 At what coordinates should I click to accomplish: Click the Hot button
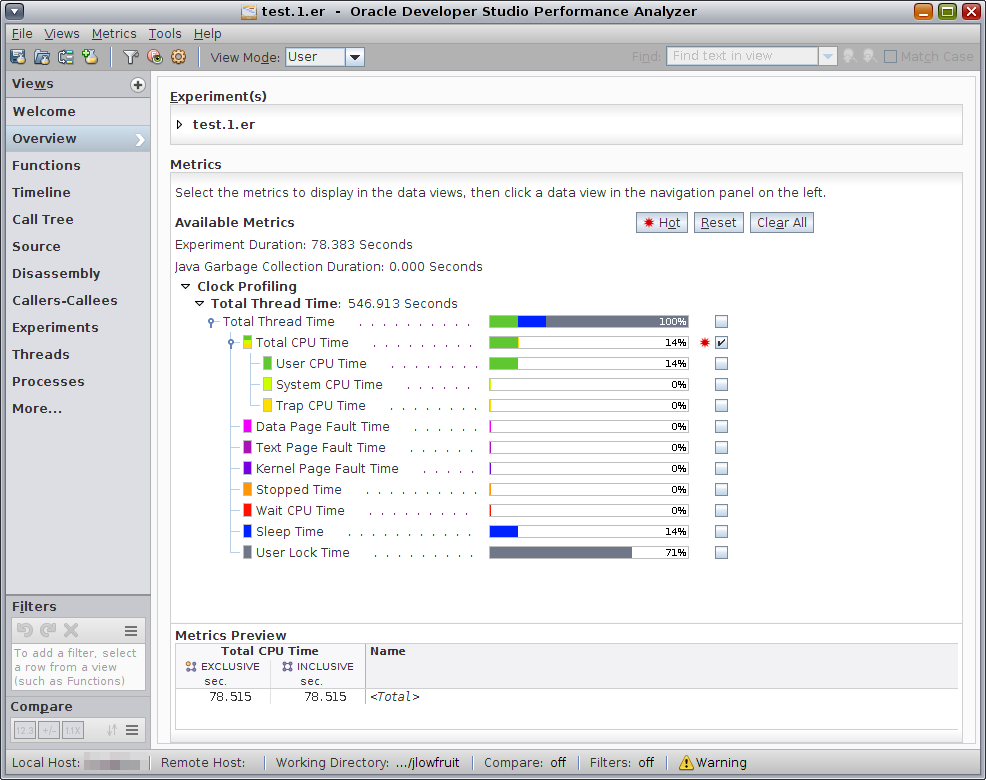[662, 223]
